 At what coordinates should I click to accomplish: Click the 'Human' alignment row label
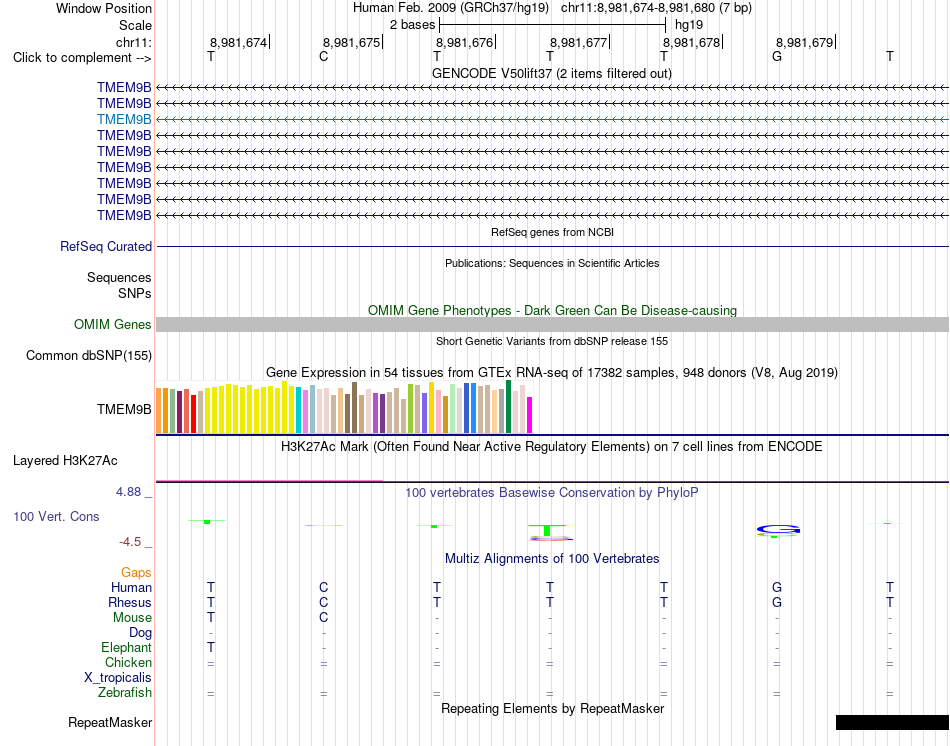click(x=131, y=587)
